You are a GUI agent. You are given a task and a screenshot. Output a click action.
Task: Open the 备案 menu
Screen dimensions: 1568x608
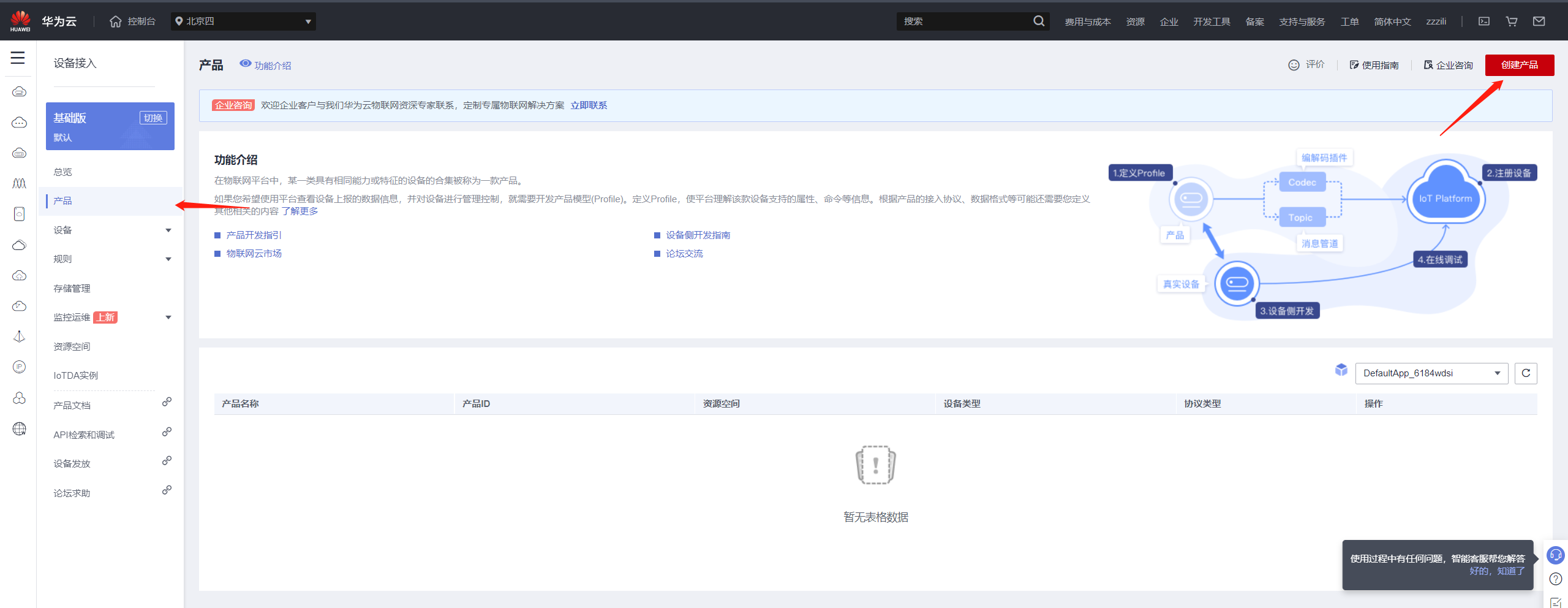[1254, 21]
